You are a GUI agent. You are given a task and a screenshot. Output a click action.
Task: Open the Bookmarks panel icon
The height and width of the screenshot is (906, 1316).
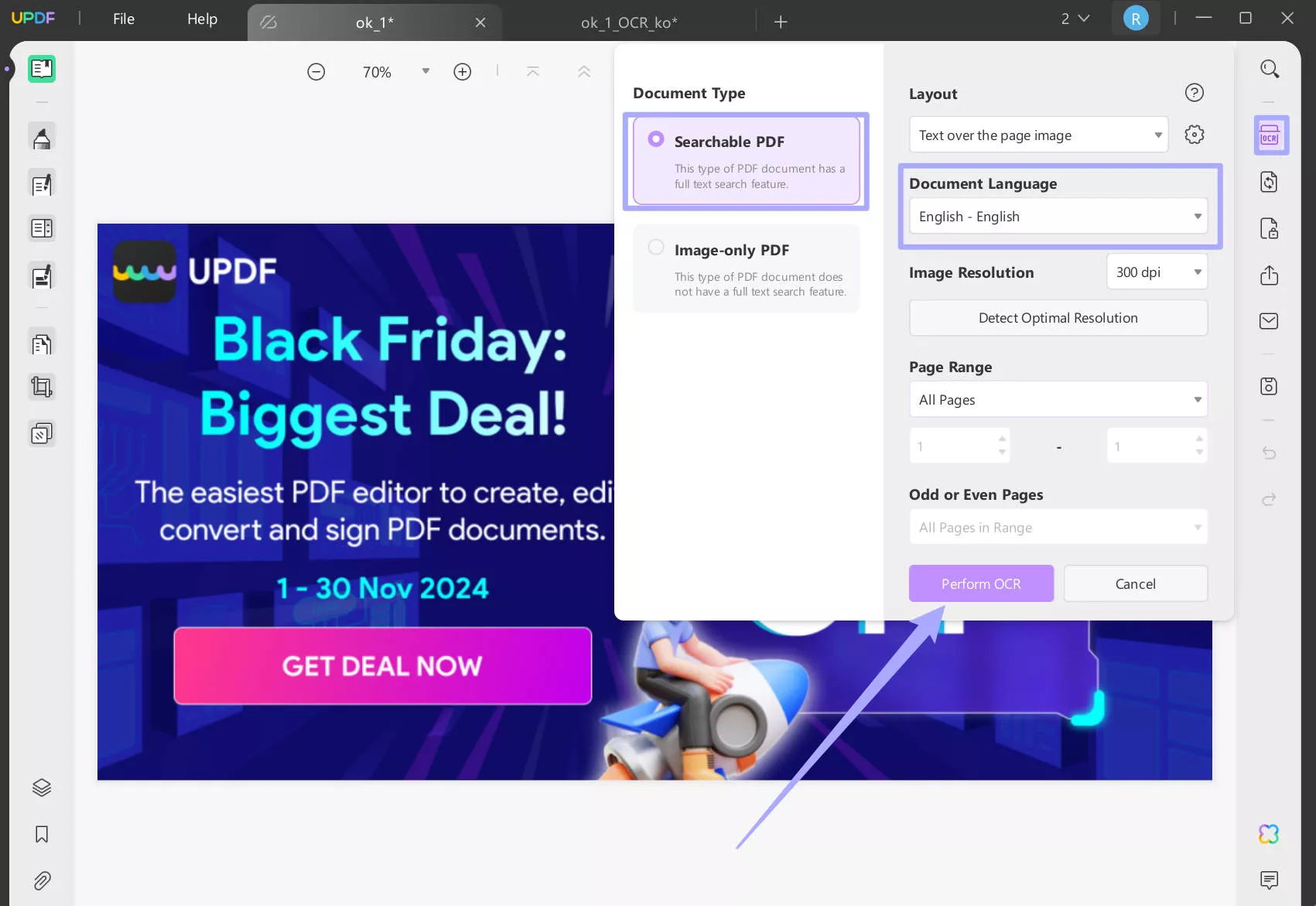(x=42, y=834)
